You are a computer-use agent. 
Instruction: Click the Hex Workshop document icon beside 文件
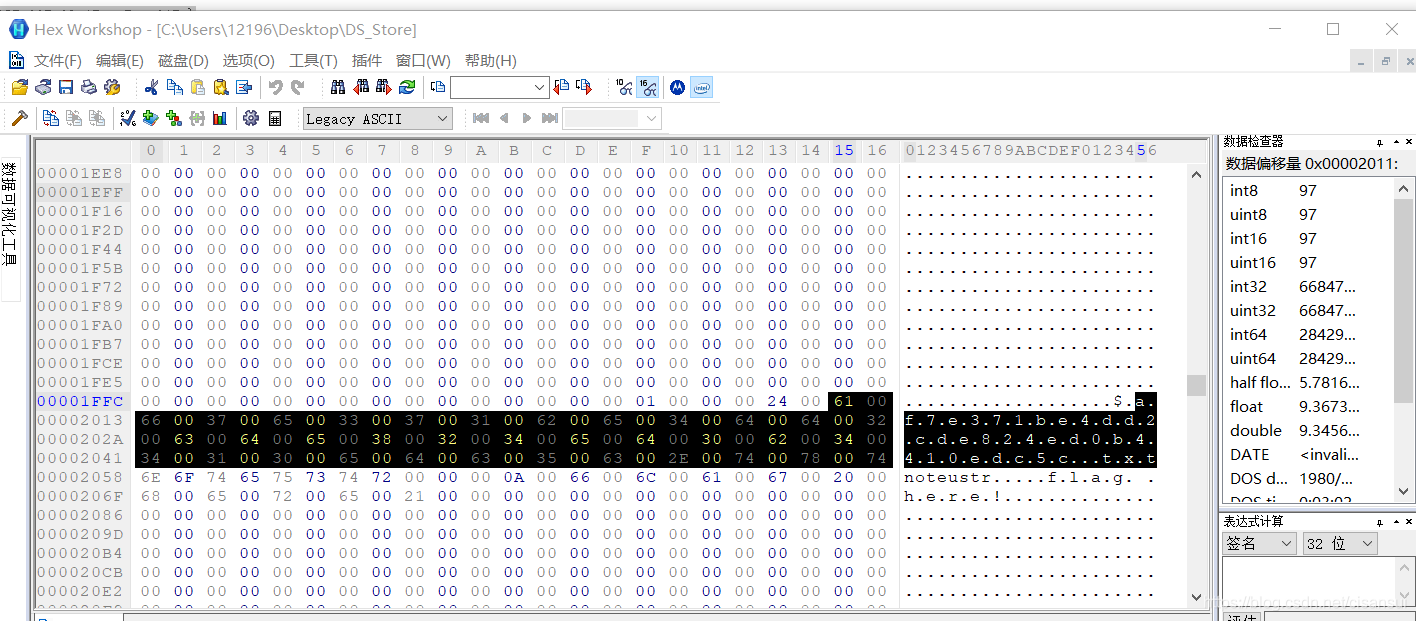click(16, 60)
